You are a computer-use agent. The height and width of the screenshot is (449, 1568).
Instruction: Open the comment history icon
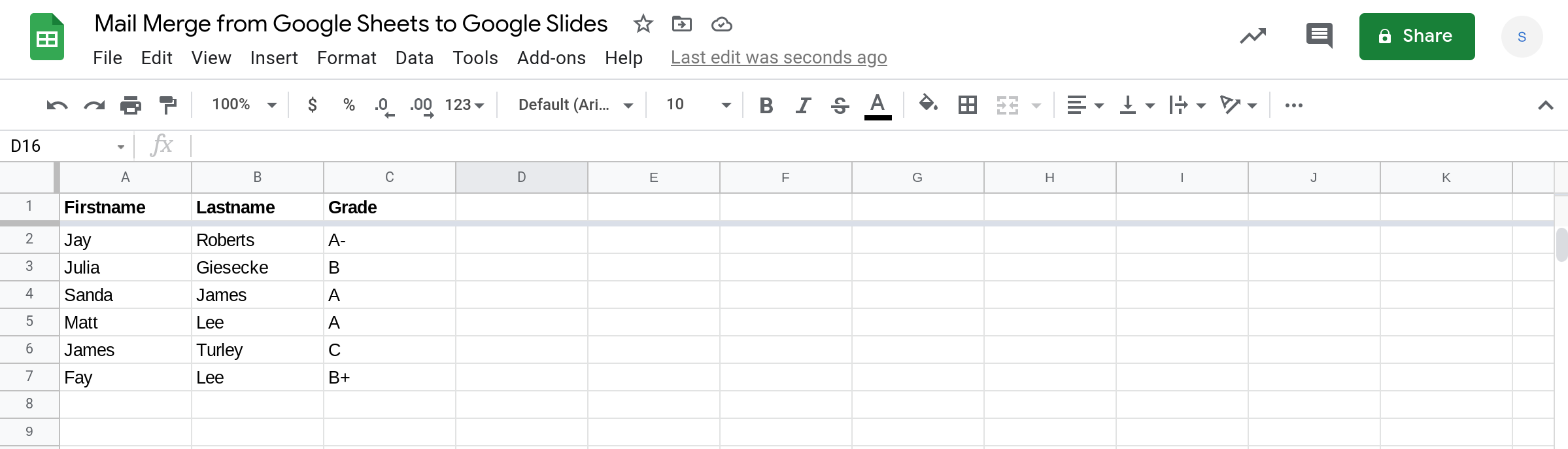click(x=1319, y=36)
